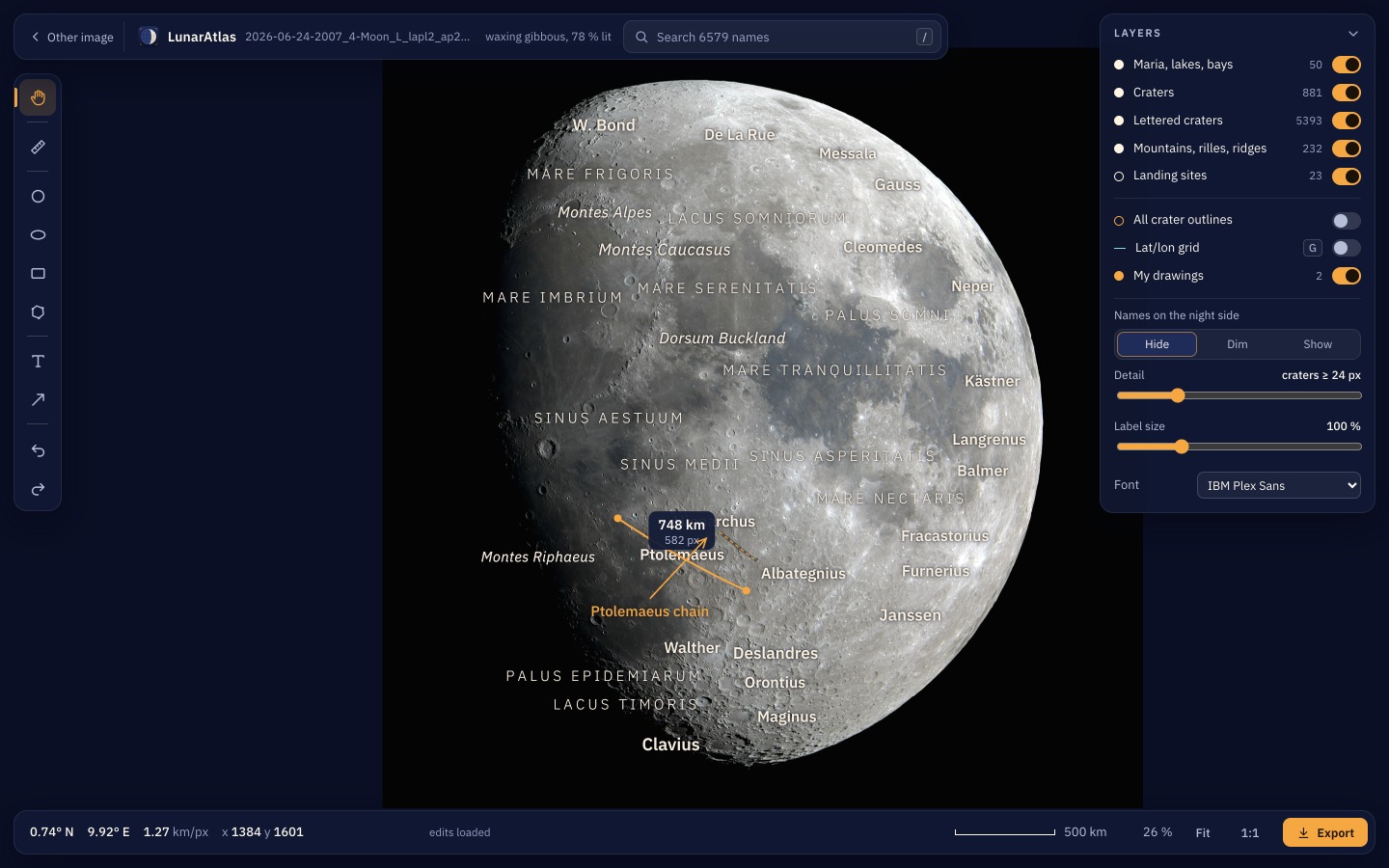Image resolution: width=1389 pixels, height=868 pixels.
Task: Toggle the Landing sites layer
Action: pyautogui.click(x=1346, y=176)
